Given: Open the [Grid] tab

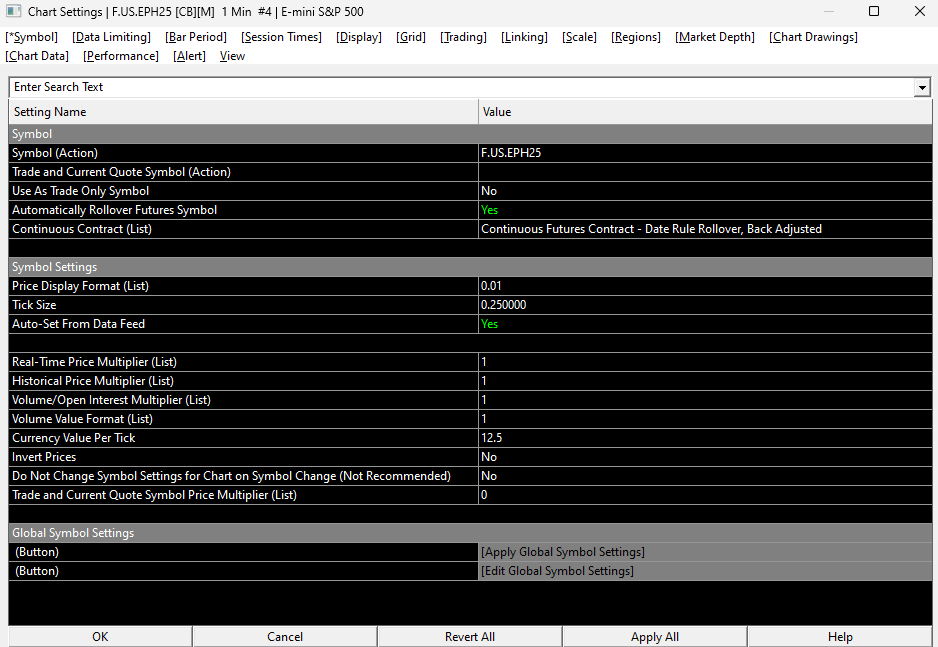Looking at the screenshot, I should [410, 37].
